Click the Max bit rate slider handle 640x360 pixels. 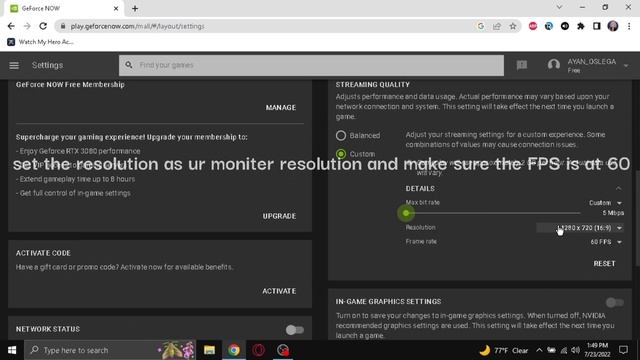(406, 213)
